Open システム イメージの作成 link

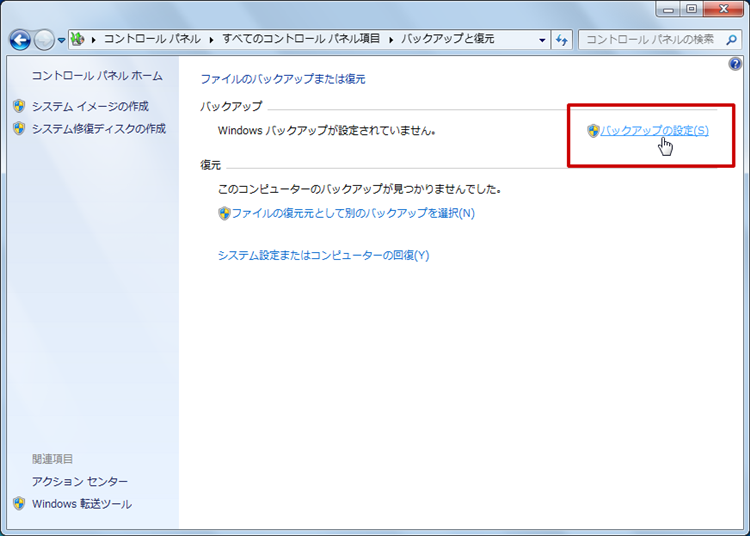coord(90,106)
